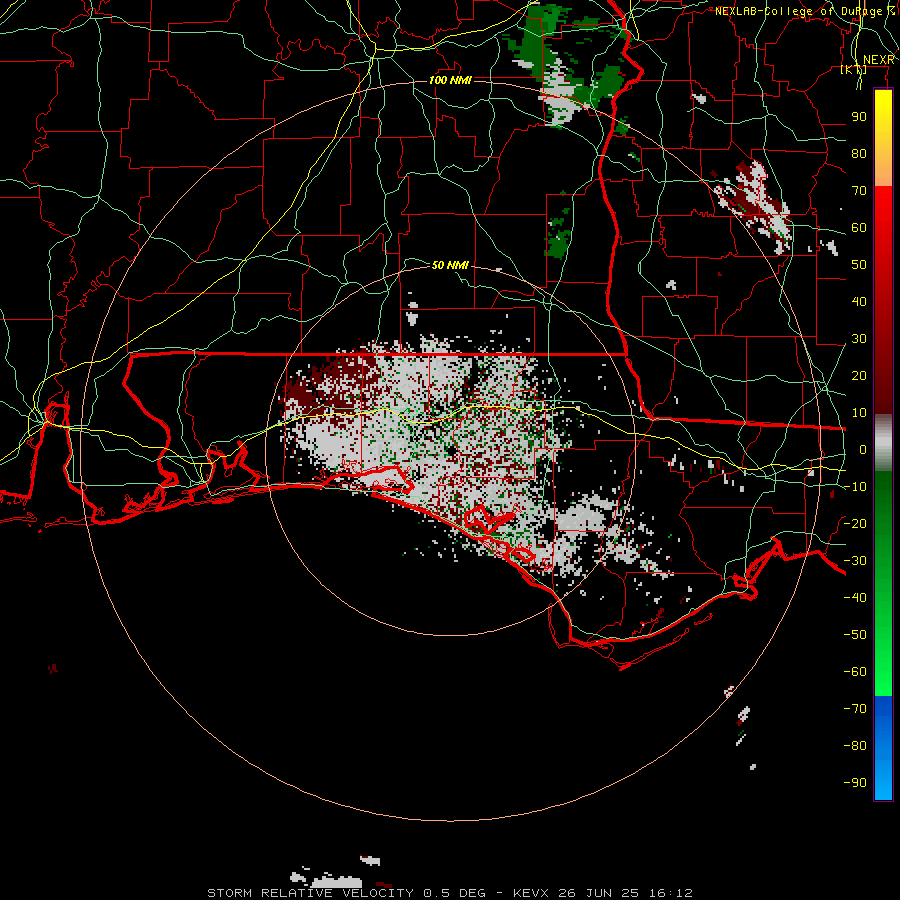Click the NEXLAB-College of DuPage credit text
900x900 pixels.
(805, 11)
